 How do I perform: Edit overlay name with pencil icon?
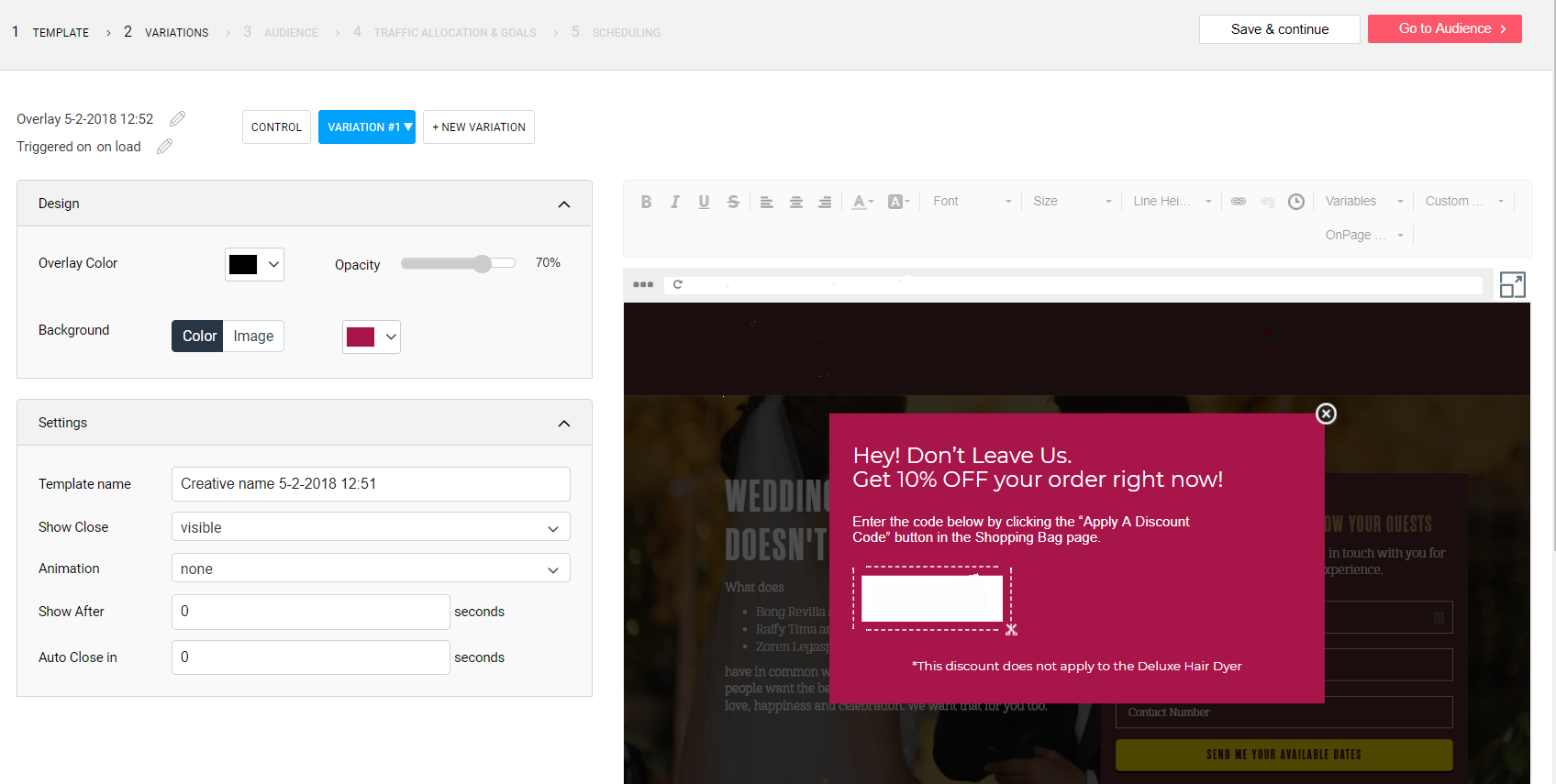pos(178,119)
